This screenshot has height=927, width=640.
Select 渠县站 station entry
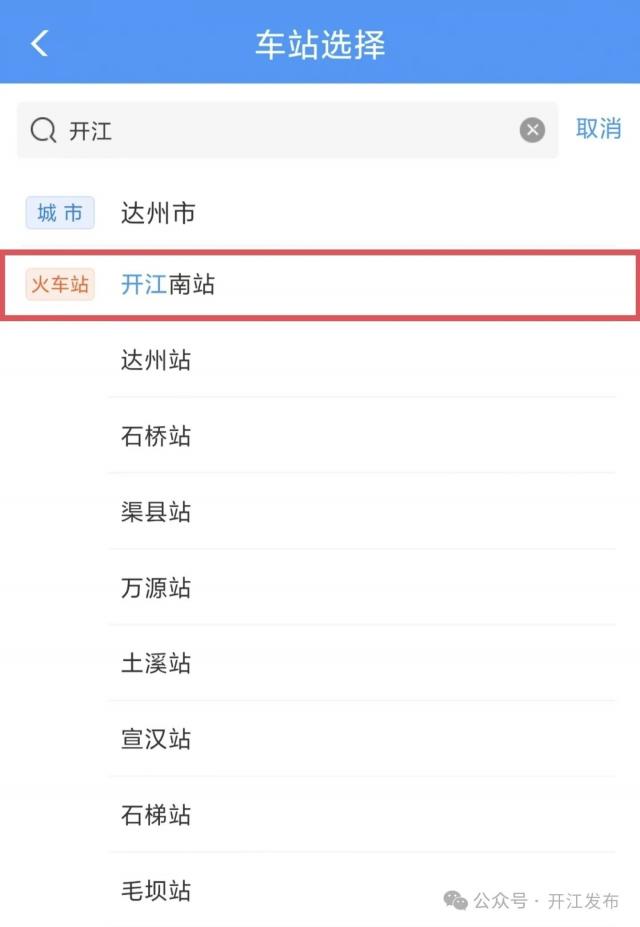tap(156, 512)
